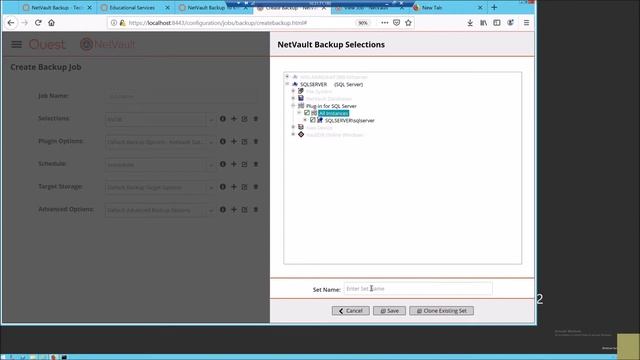The image size is (640, 360).
Task: Uncheck the SQLSERVER\sqlserver checkbox
Action: tap(313, 120)
